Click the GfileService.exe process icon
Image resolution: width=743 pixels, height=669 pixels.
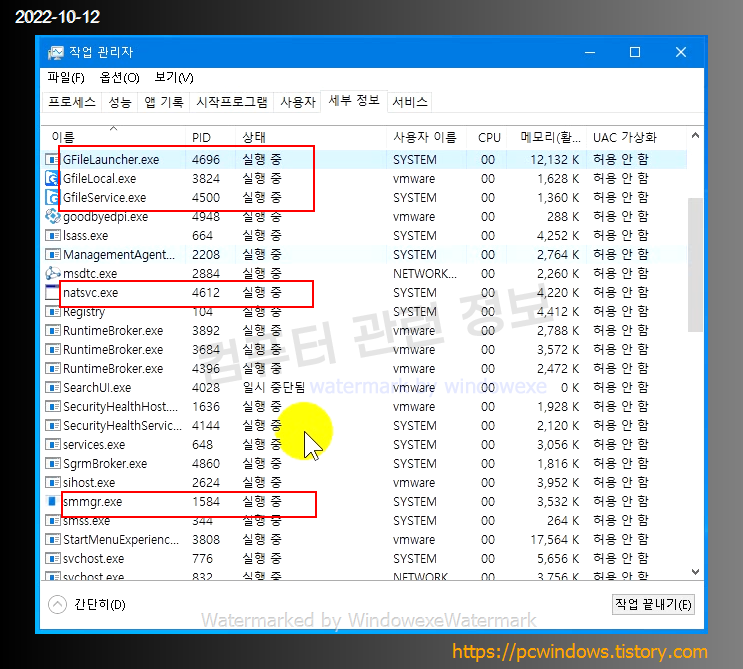52,198
